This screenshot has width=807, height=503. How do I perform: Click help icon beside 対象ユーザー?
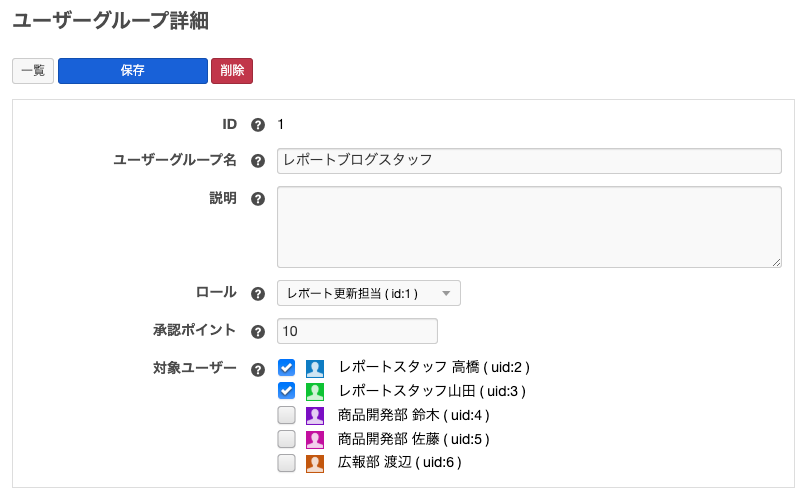258,369
